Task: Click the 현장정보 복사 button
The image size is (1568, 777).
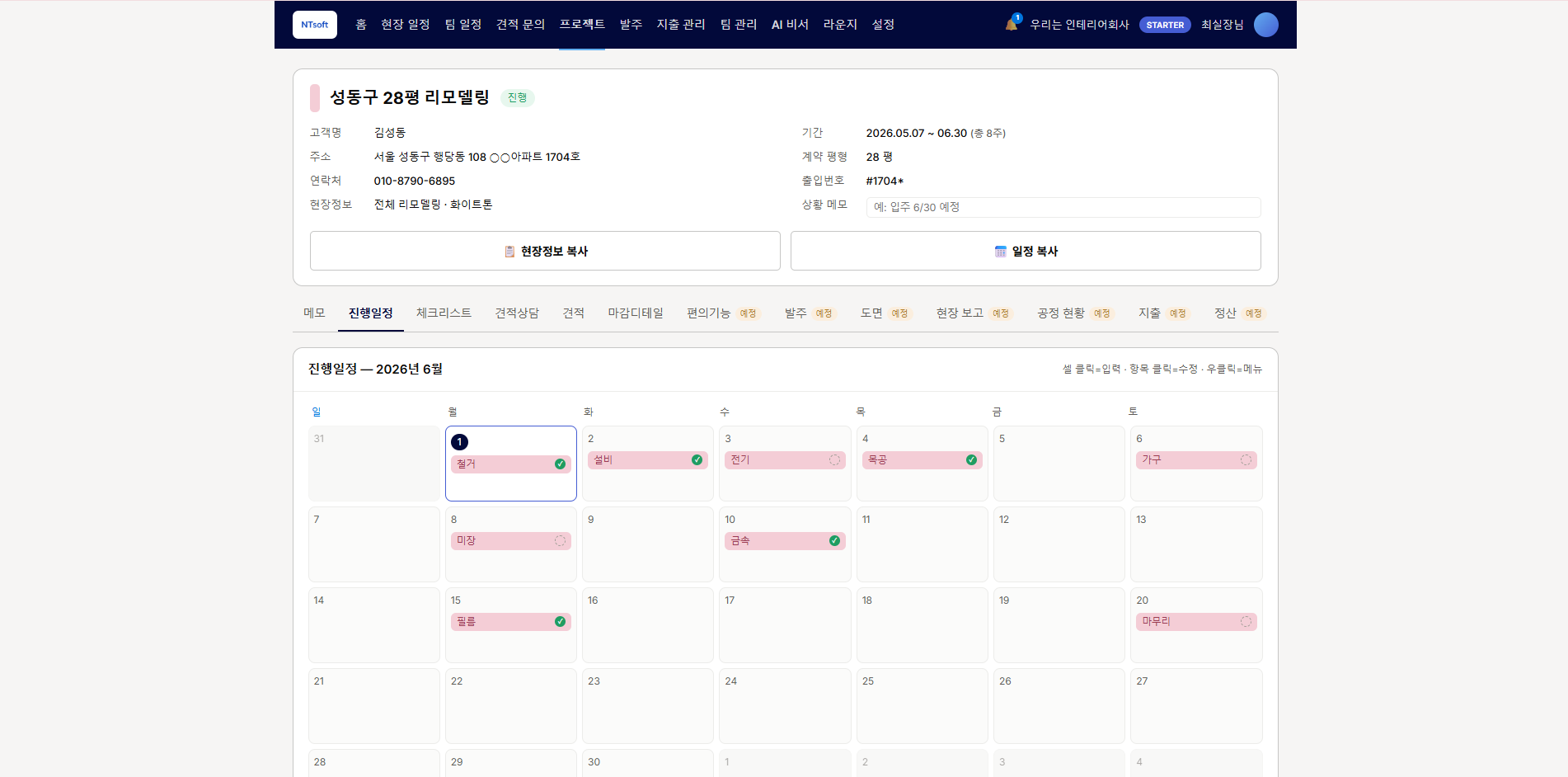Action: tap(545, 251)
